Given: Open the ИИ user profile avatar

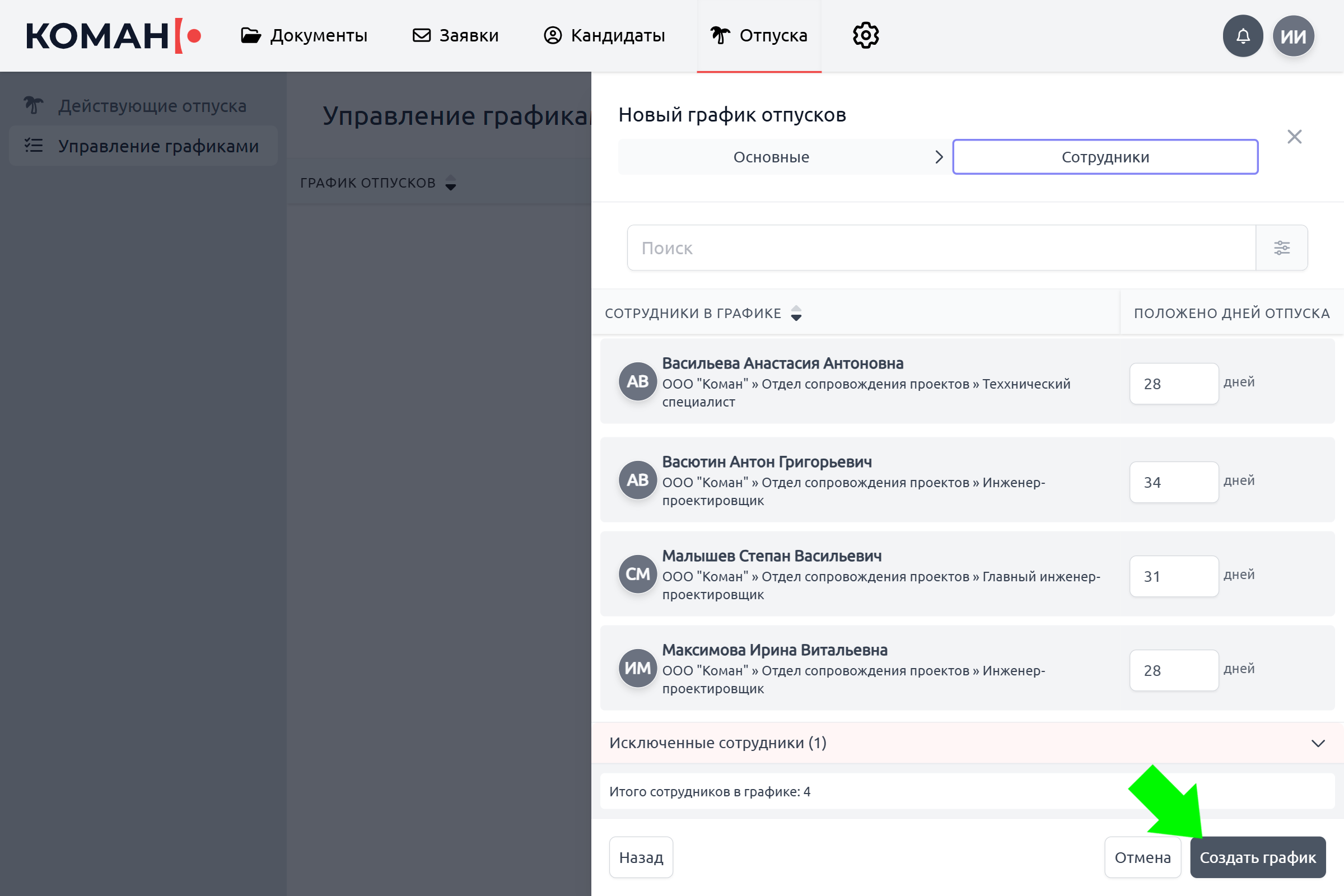Looking at the screenshot, I should (x=1293, y=36).
